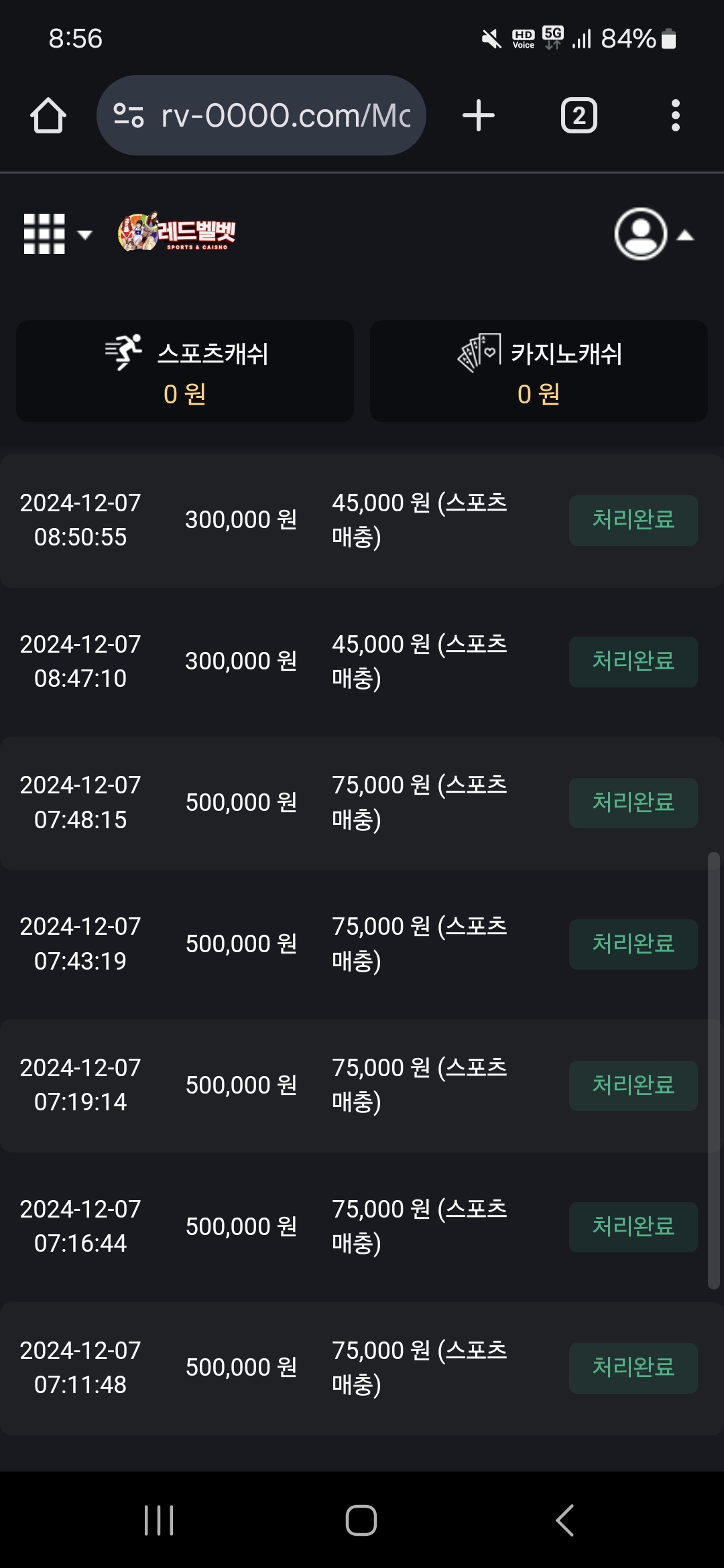Expand the grid menu dropdown arrow
This screenshot has width=724, height=1568.
pos(84,235)
